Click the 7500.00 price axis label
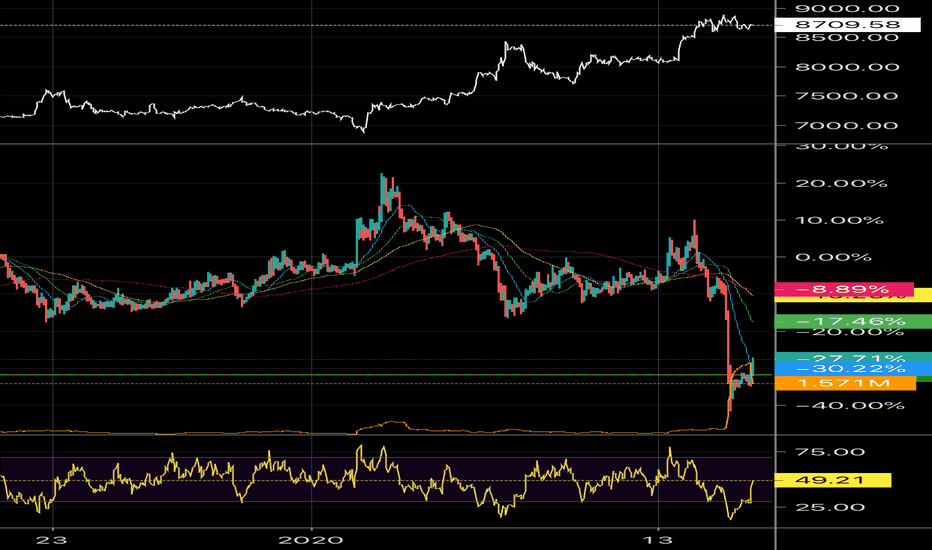Viewport: 932px width, 550px height. (x=847, y=96)
